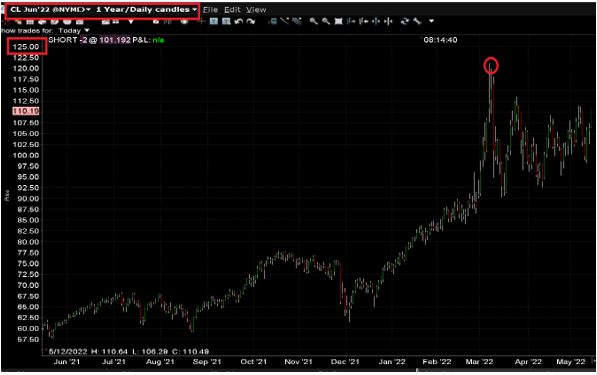597x375 pixels.
Task: Click the gray bar with left arrow icon
Action: [363, 21]
